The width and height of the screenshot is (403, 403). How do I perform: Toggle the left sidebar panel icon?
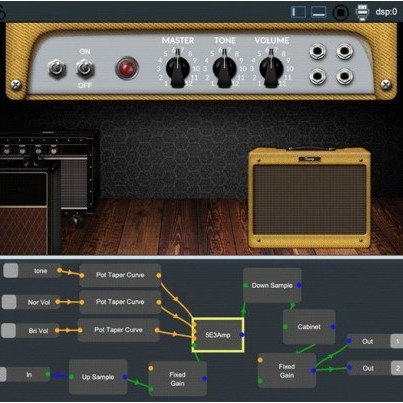click(x=298, y=12)
